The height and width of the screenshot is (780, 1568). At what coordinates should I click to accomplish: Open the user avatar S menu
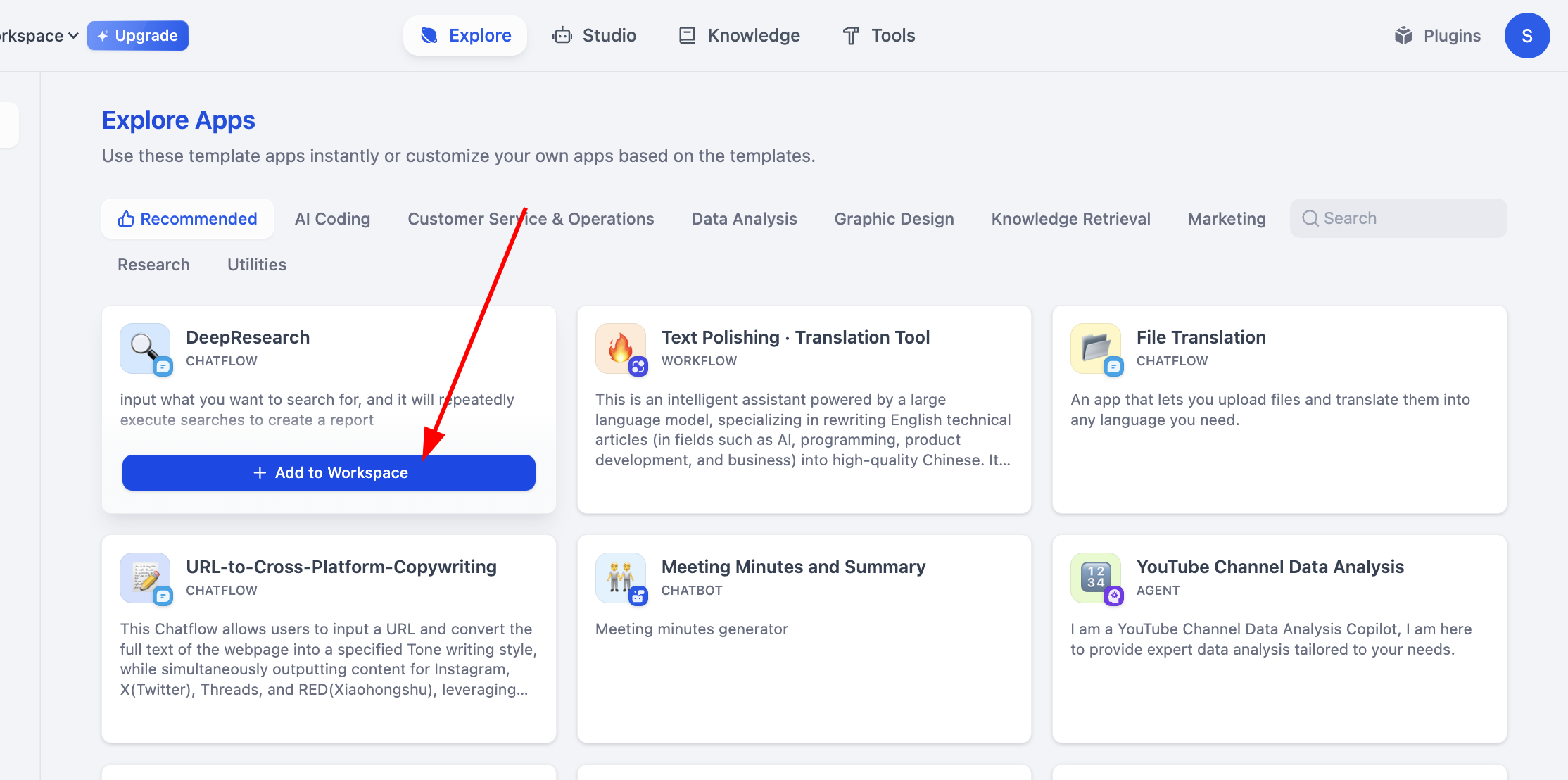click(x=1526, y=36)
